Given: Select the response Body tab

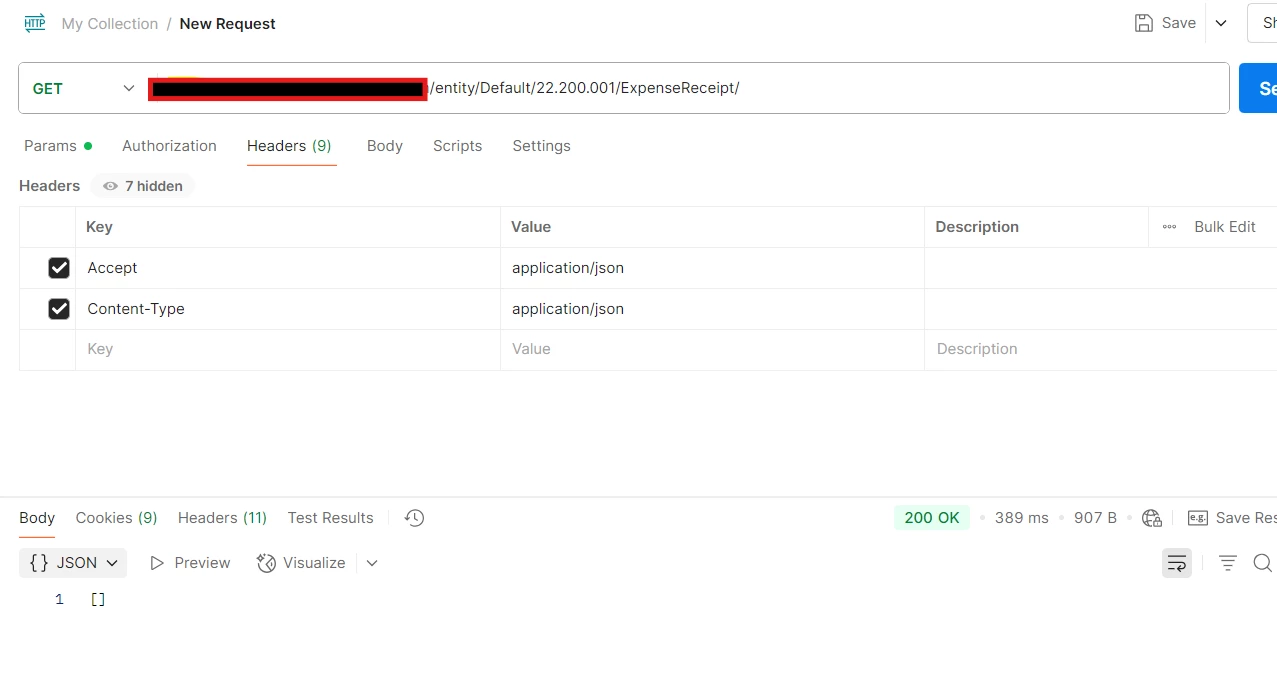Looking at the screenshot, I should point(37,518).
